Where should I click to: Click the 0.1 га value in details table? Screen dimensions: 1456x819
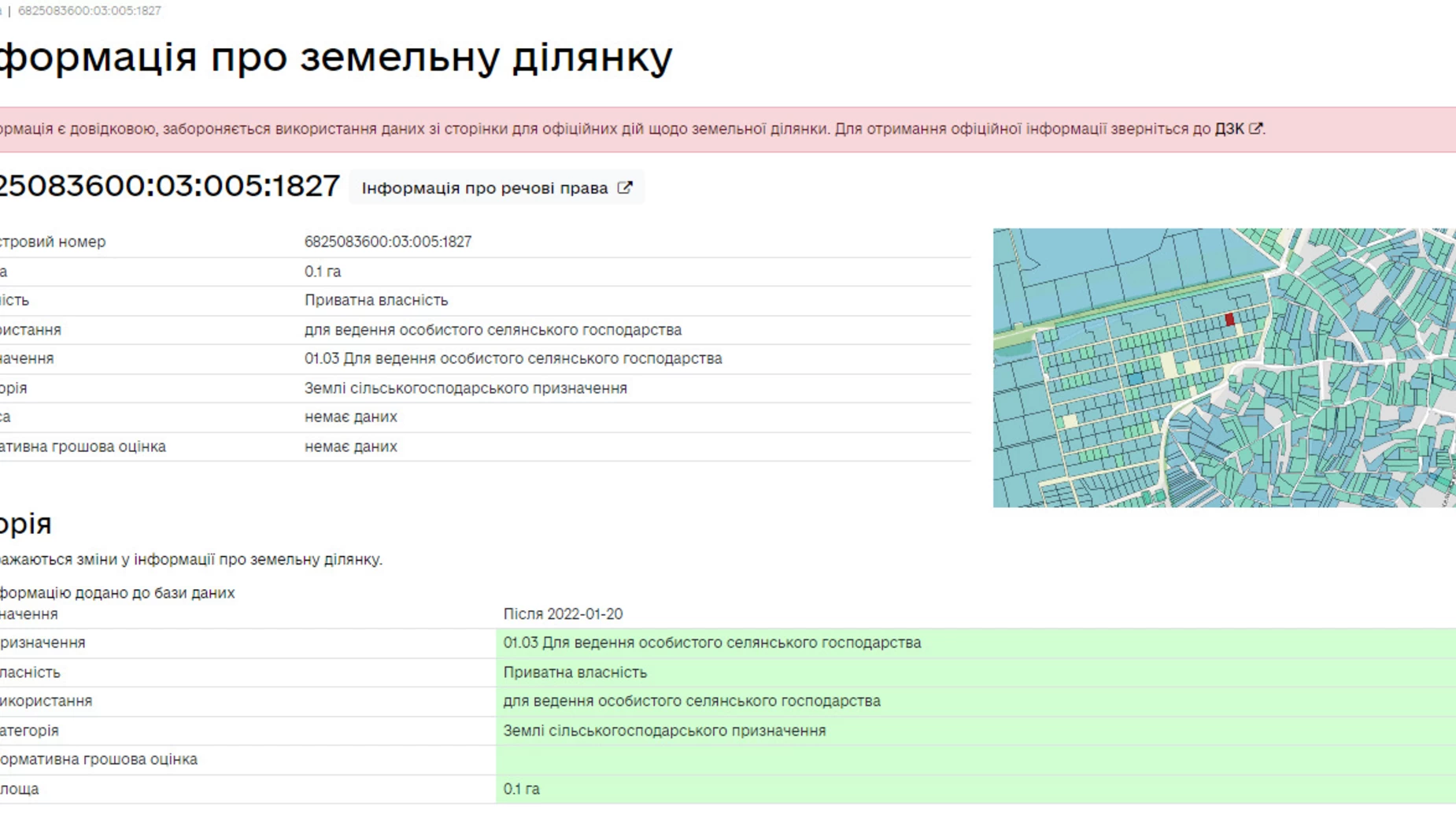(323, 272)
